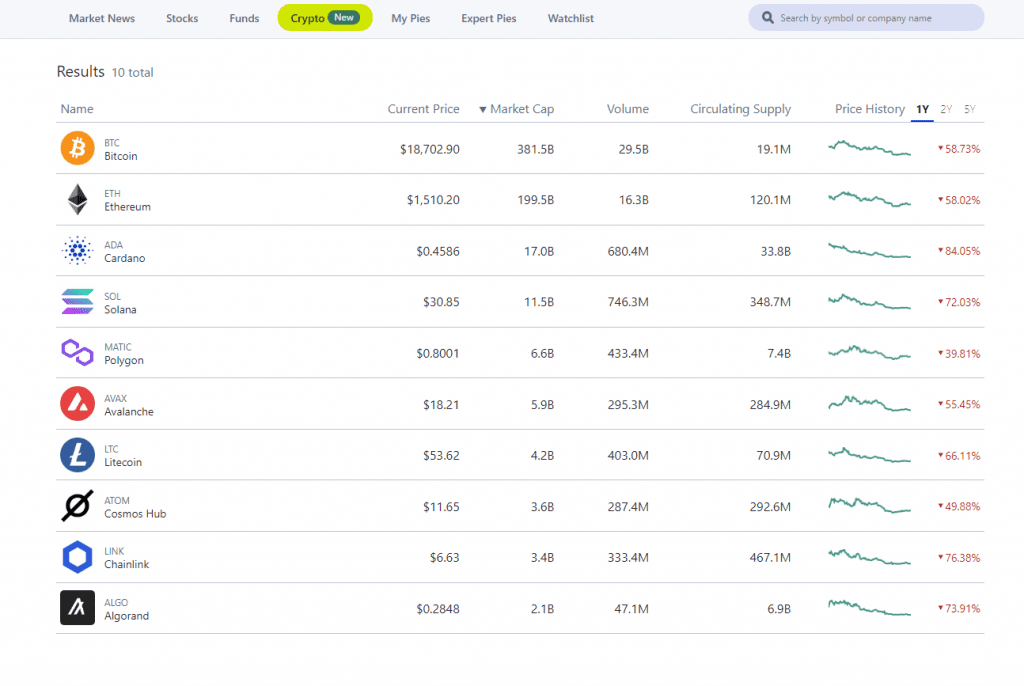Open the Chainlink name link
This screenshot has width=1024, height=686.
coord(127,564)
